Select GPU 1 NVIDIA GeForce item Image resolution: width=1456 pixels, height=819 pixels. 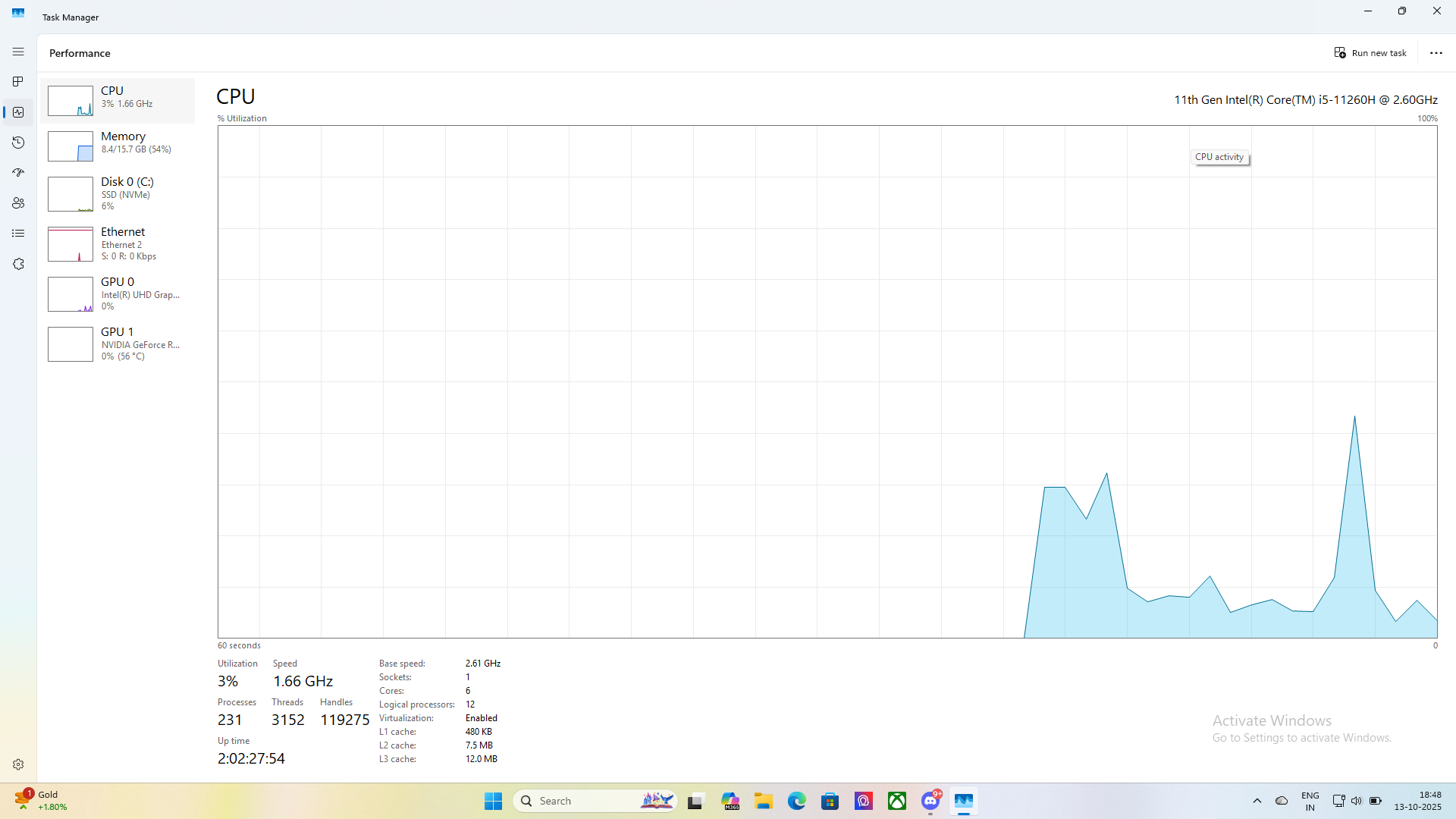tap(118, 344)
